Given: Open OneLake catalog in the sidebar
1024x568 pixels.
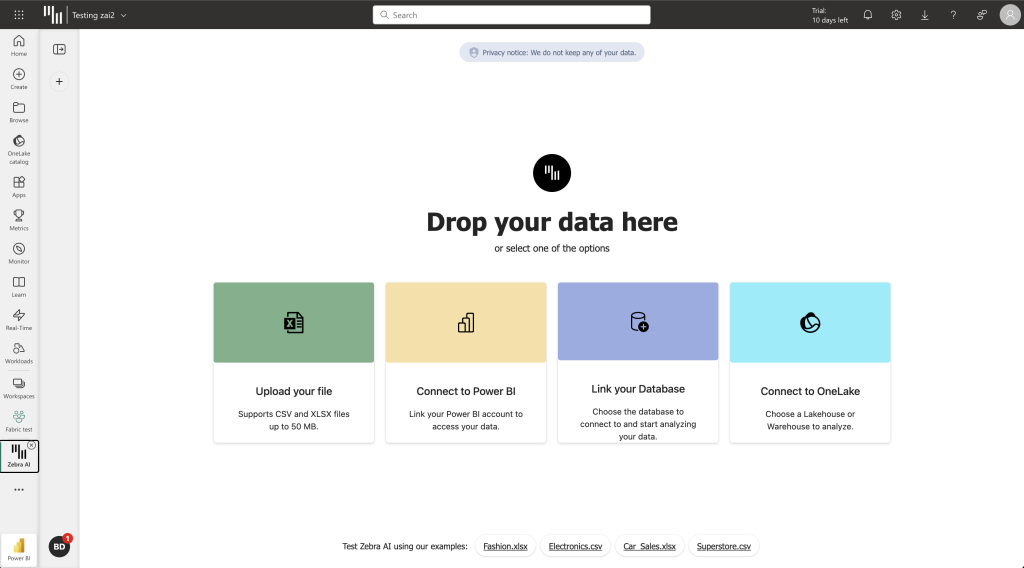Looking at the screenshot, I should (19, 149).
